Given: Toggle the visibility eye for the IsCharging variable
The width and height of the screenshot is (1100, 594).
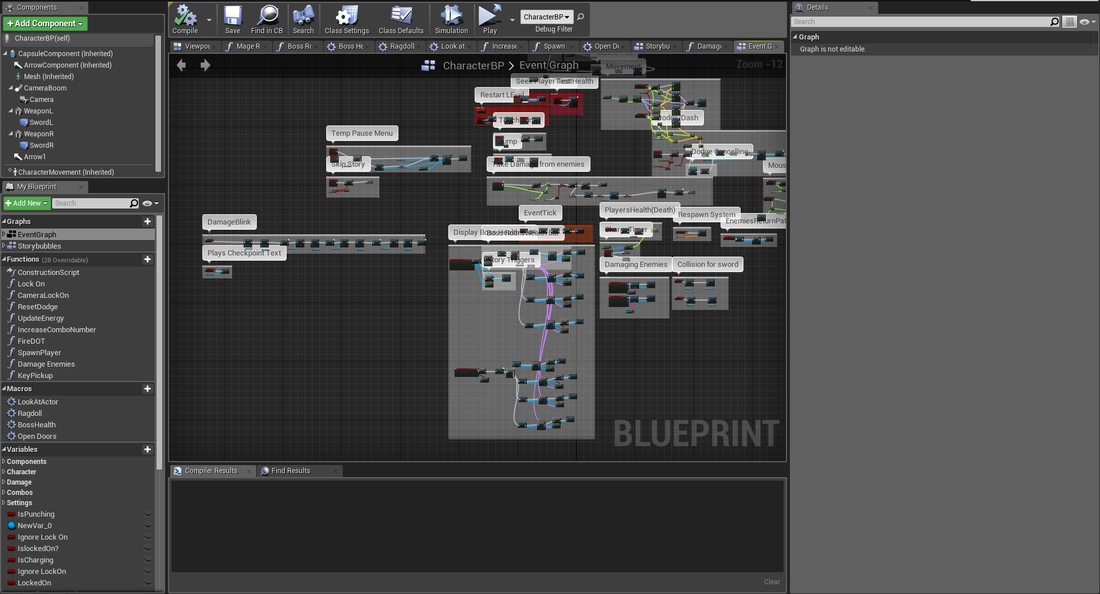Looking at the screenshot, I should tap(148, 560).
